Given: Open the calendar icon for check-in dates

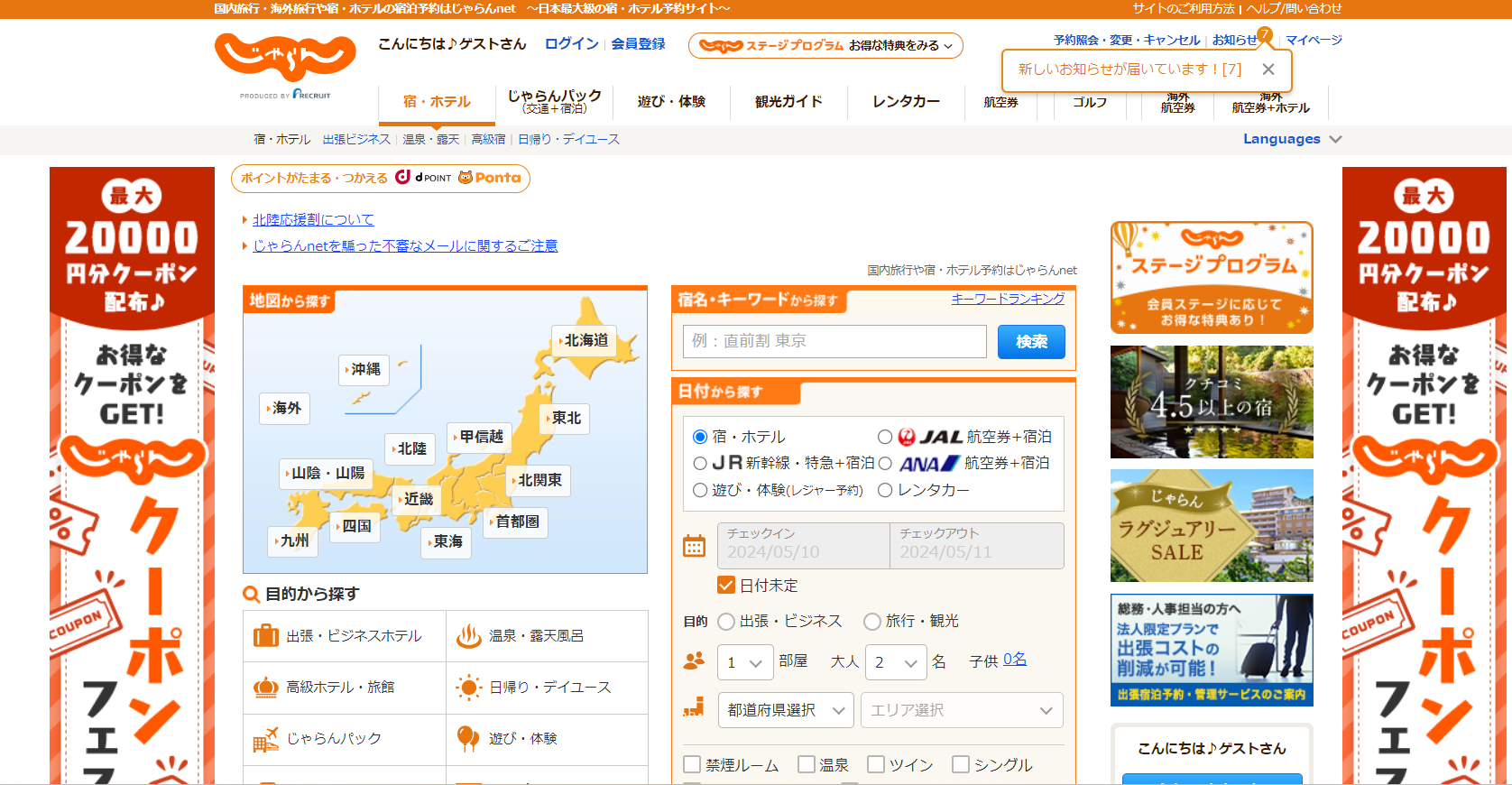Looking at the screenshot, I should 694,546.
